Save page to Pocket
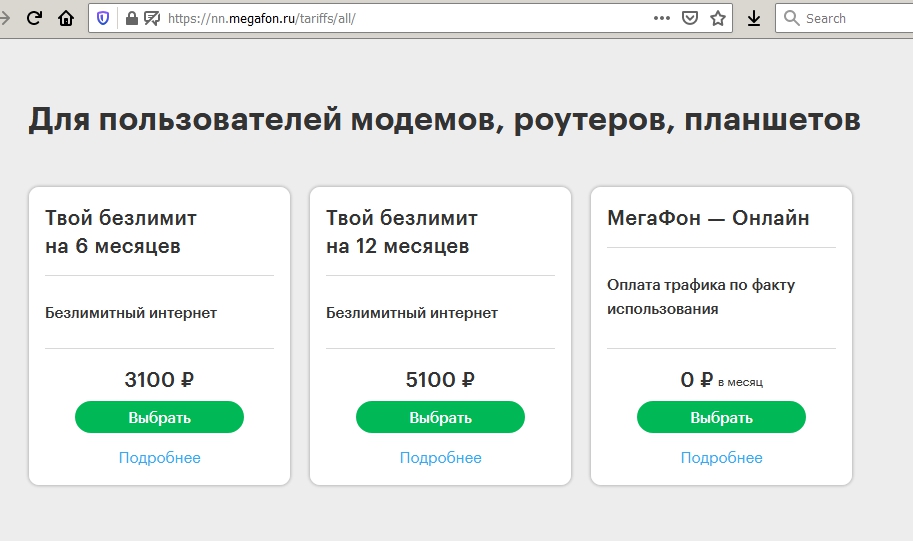The width and height of the screenshot is (913, 541). point(689,18)
